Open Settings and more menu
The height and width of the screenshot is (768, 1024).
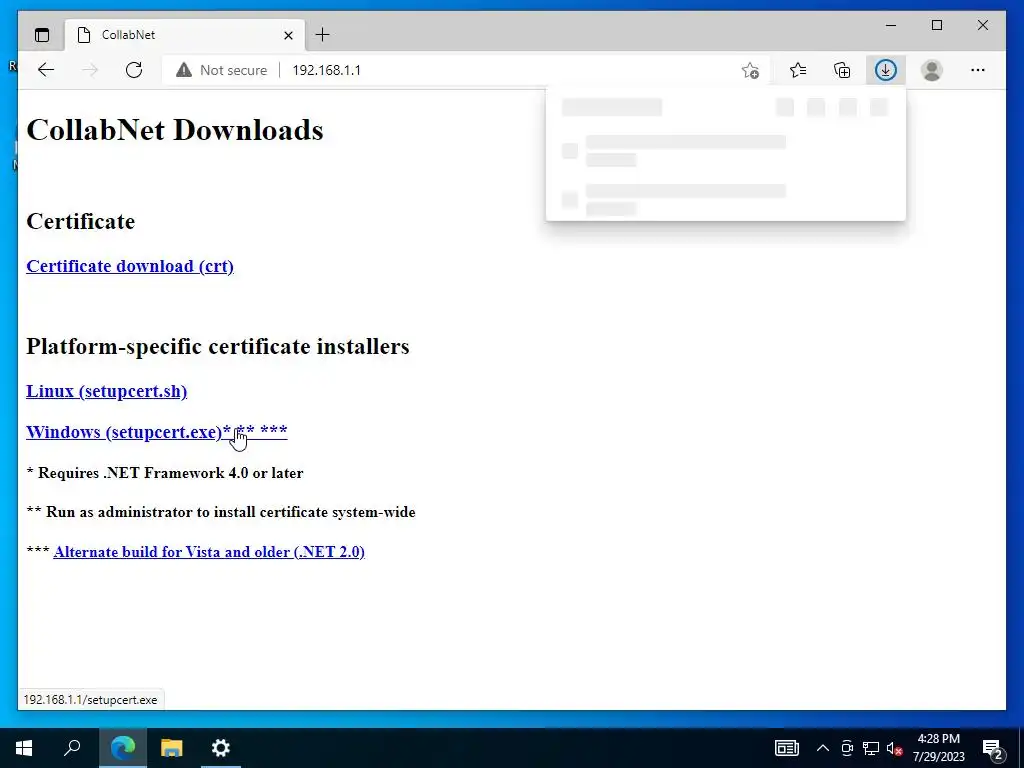pos(978,70)
